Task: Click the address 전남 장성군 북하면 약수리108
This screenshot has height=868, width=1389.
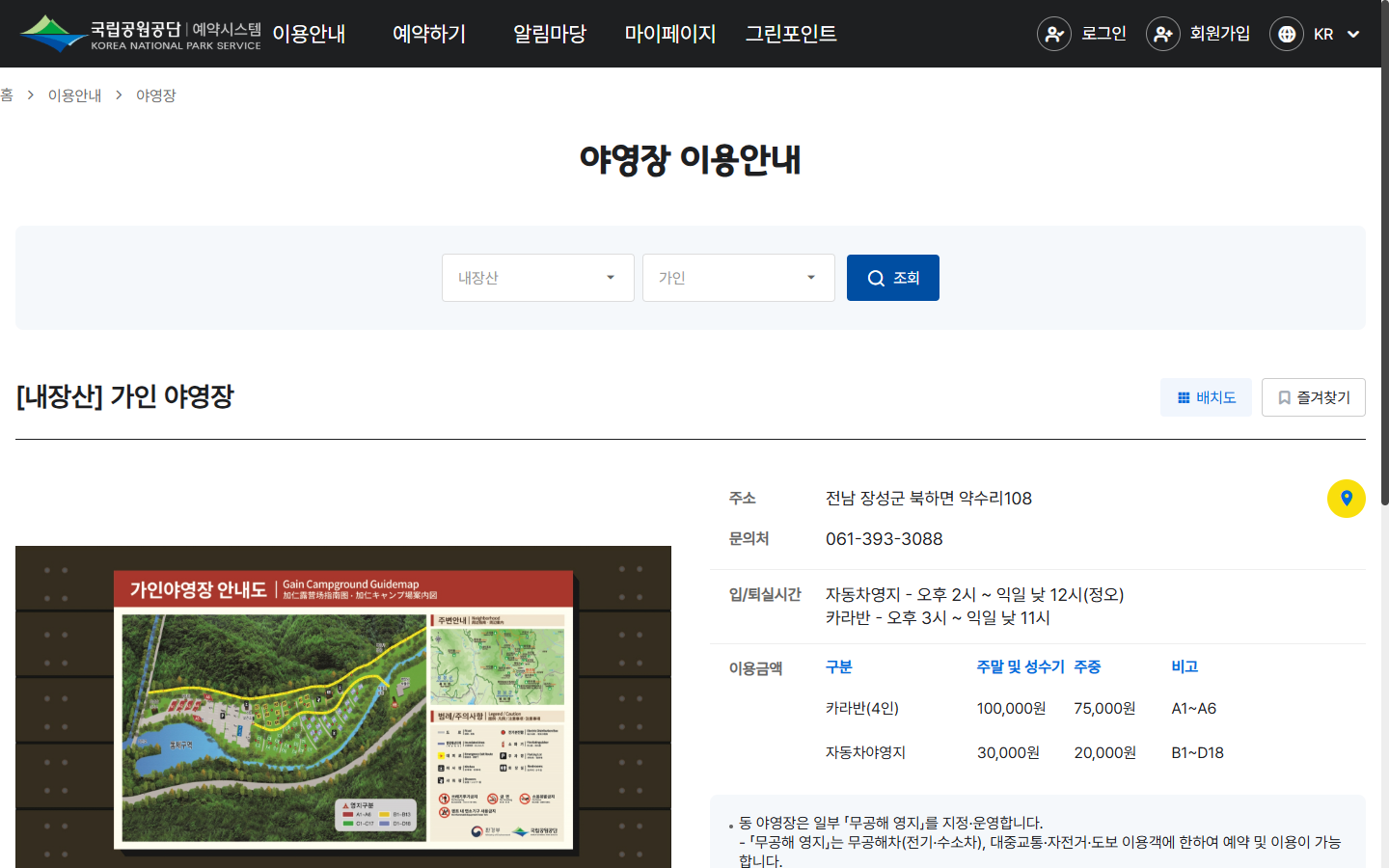Action: pyautogui.click(x=929, y=499)
